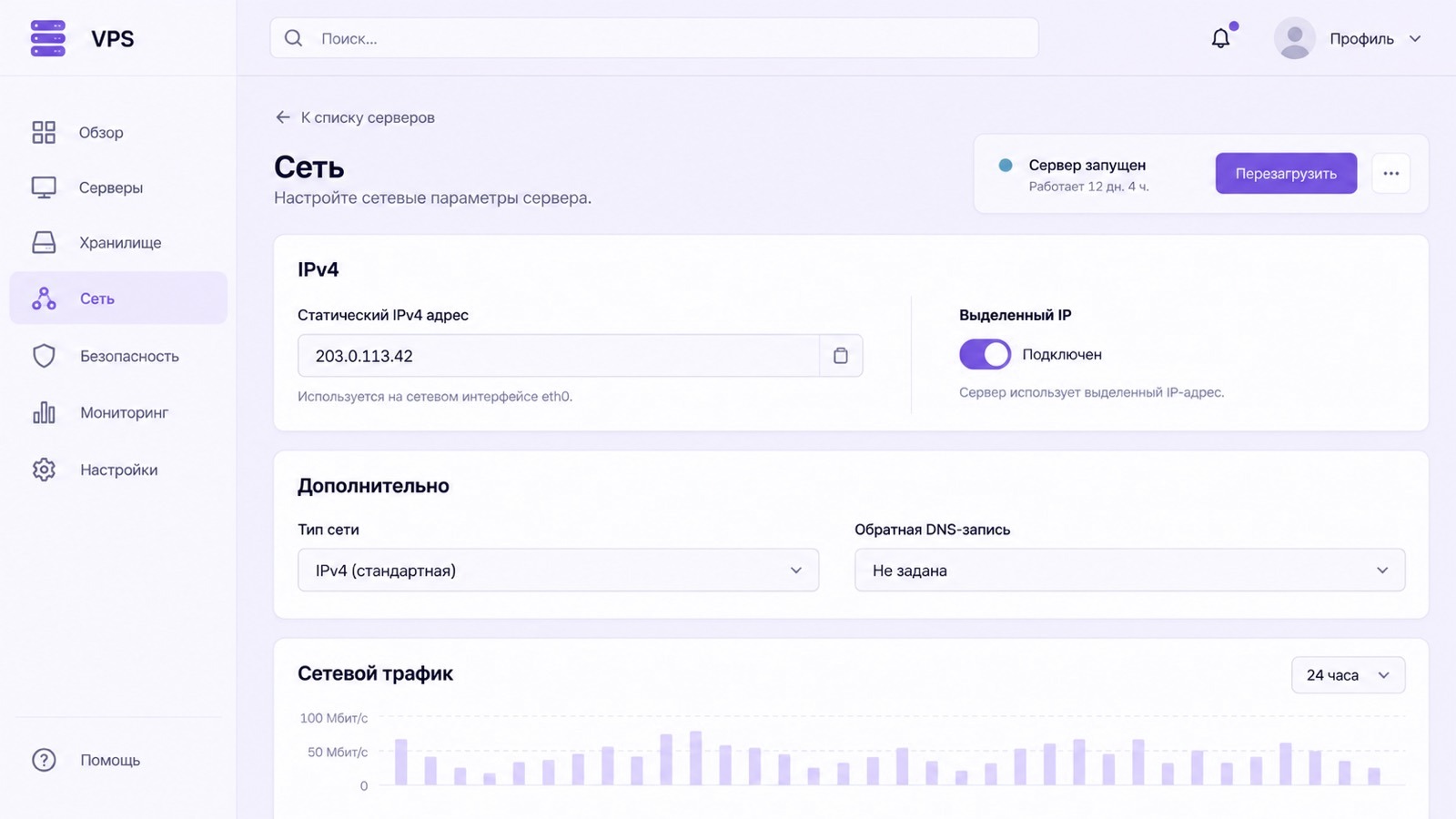
Task: Open the Обратная DNS-запись dropdown
Action: click(1129, 571)
